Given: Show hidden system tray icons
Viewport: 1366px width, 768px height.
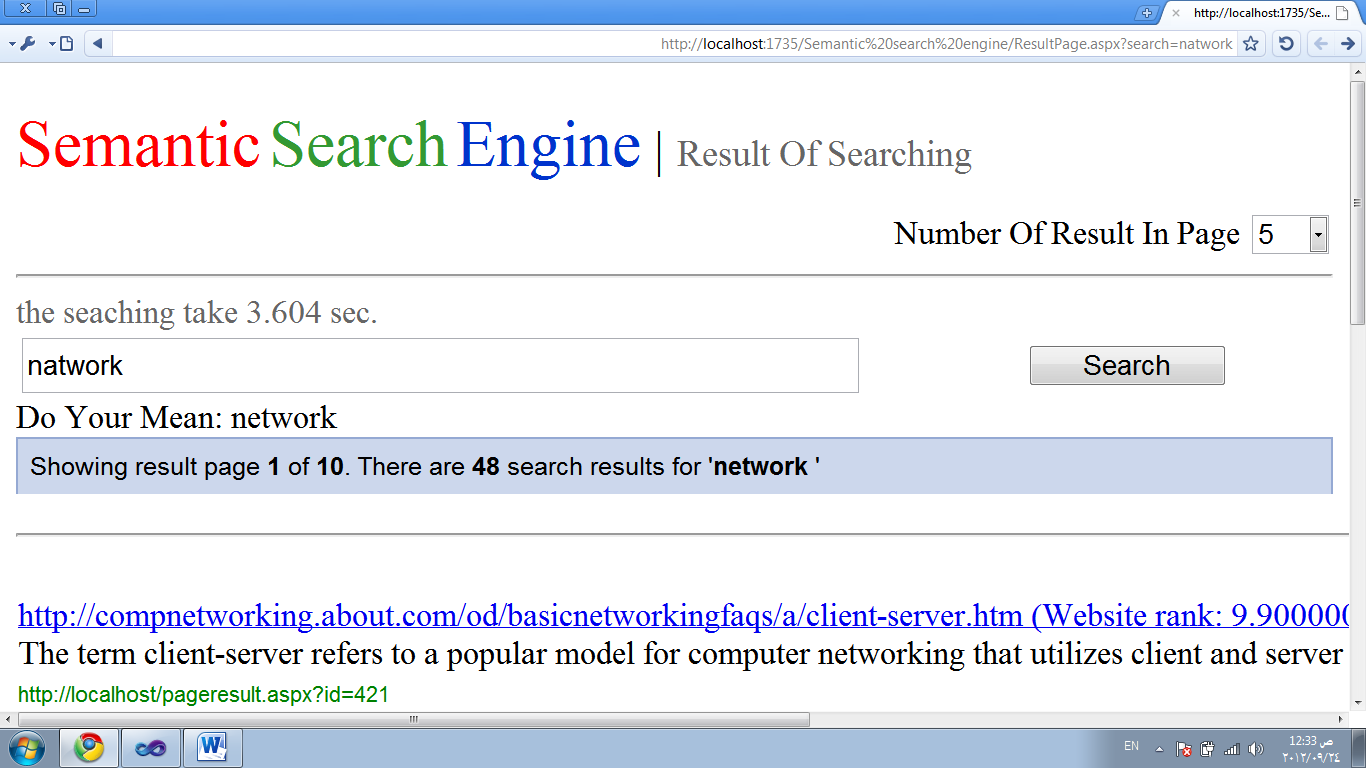Looking at the screenshot, I should 1159,748.
